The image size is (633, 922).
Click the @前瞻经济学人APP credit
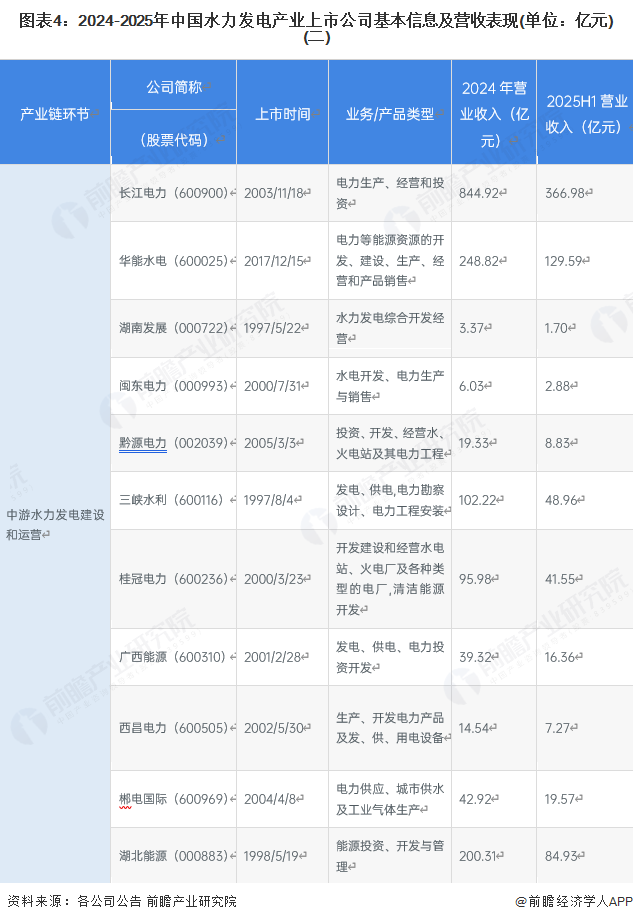pos(574,901)
